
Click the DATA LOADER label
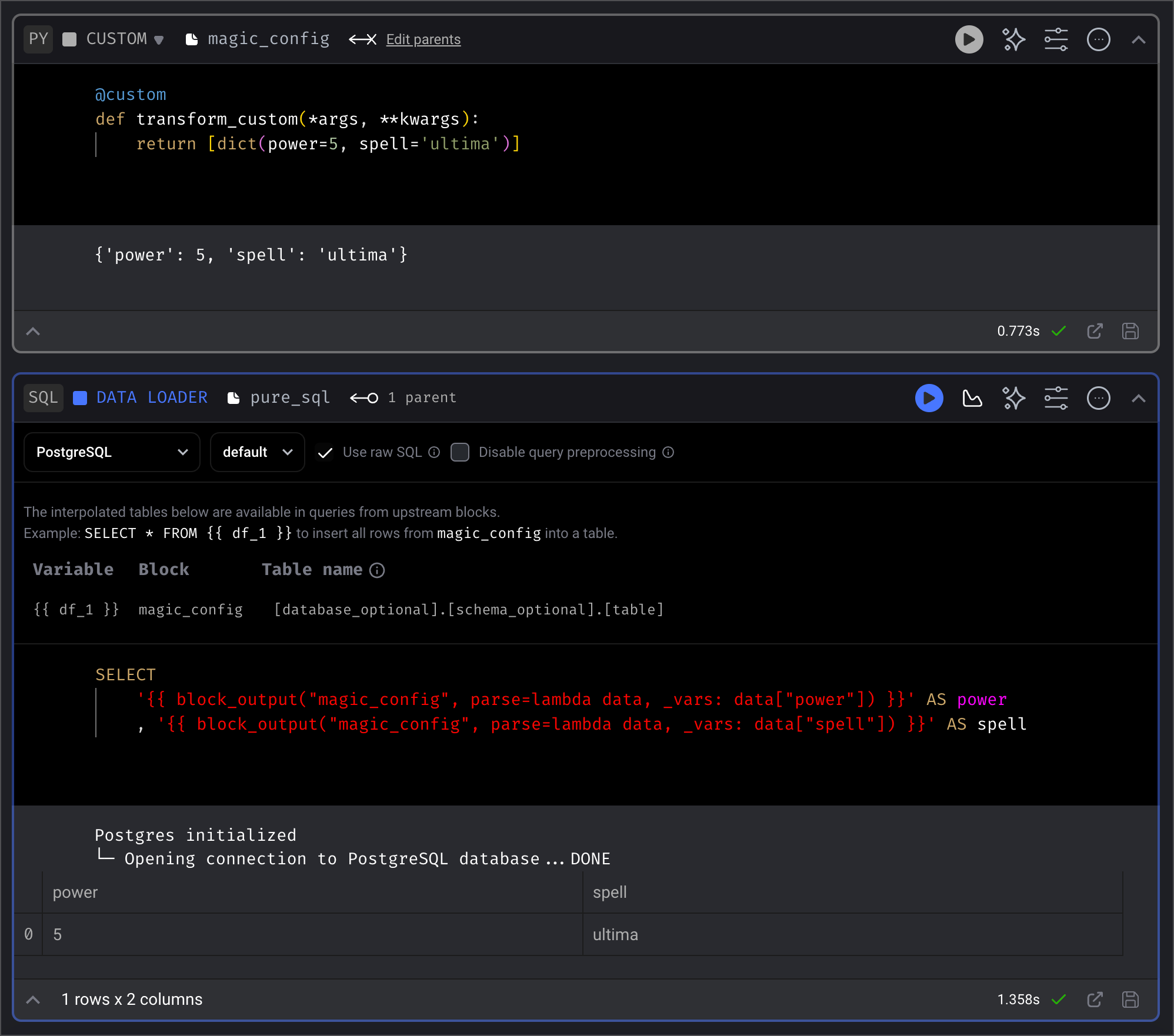tap(152, 397)
